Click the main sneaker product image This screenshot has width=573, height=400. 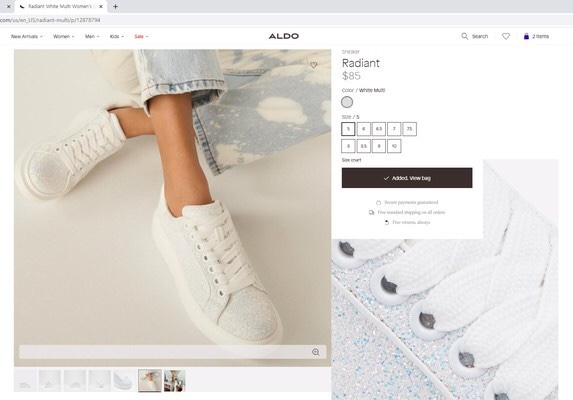pyautogui.click(x=172, y=208)
